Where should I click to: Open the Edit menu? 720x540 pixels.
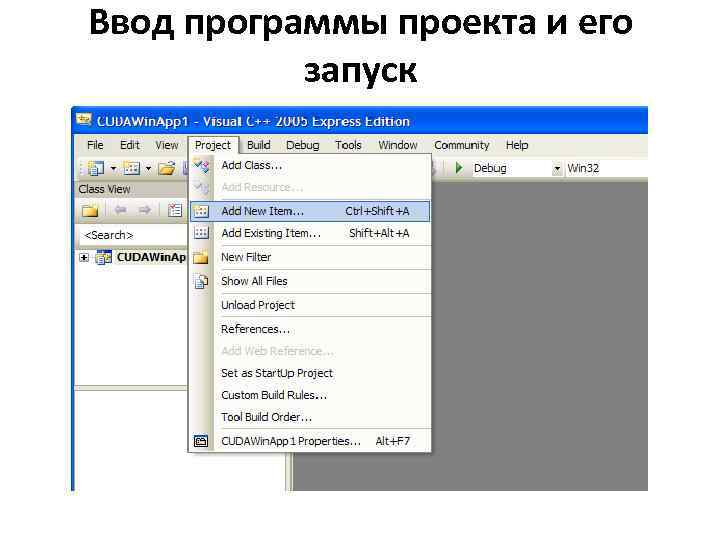pos(129,145)
